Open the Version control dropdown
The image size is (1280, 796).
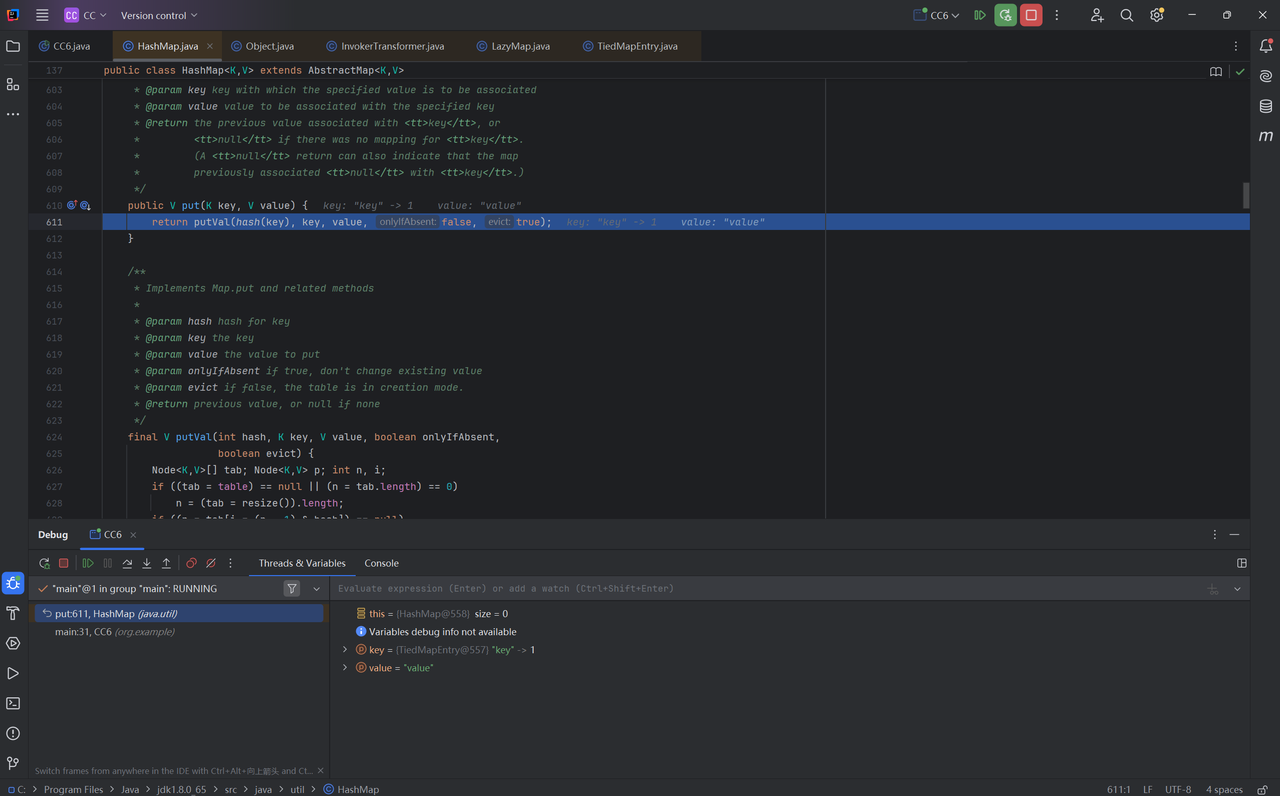[159, 15]
